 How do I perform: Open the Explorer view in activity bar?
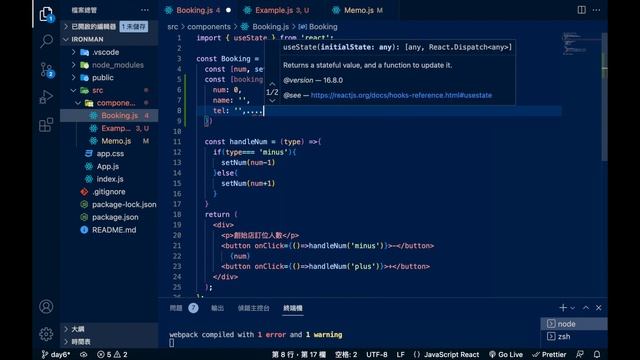[x=46, y=14]
